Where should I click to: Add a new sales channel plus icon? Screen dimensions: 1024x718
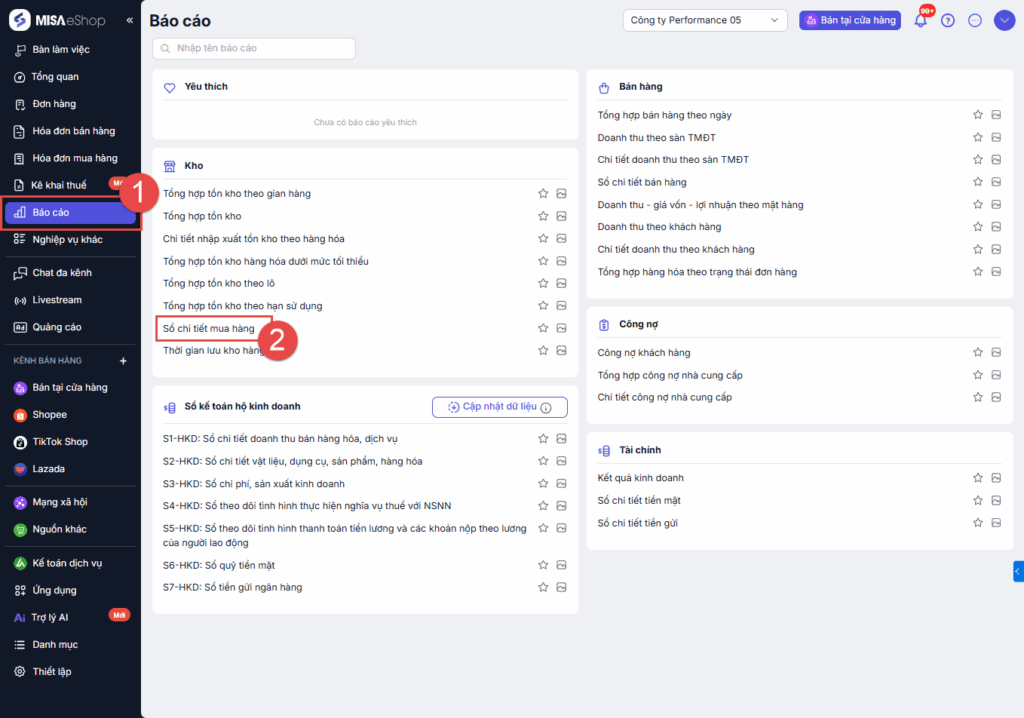124,360
